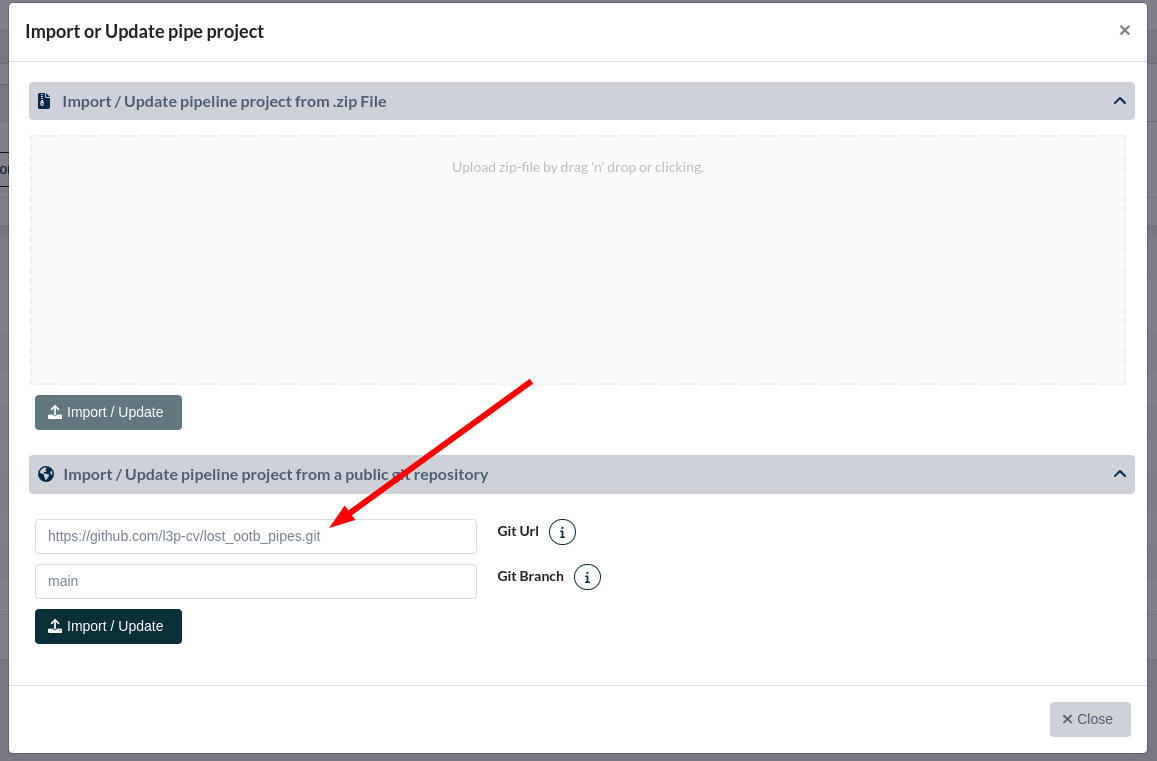Show info for Git Url field

click(x=562, y=532)
